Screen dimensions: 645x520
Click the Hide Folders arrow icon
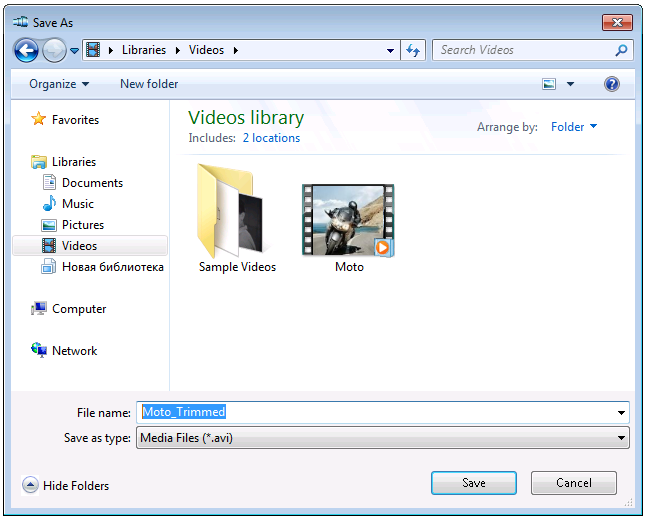click(30, 485)
